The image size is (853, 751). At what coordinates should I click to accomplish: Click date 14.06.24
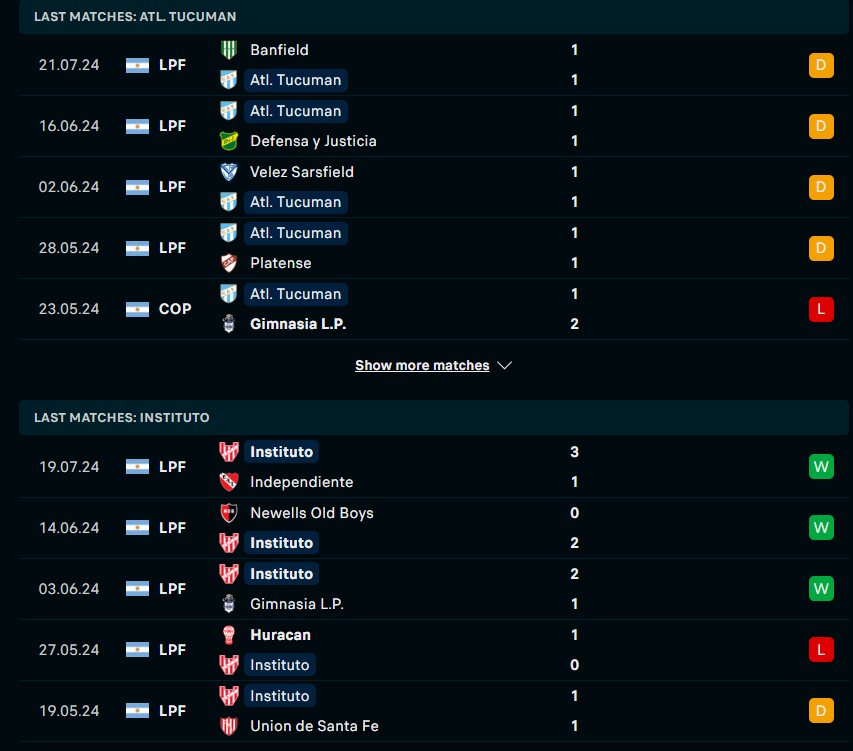69,528
